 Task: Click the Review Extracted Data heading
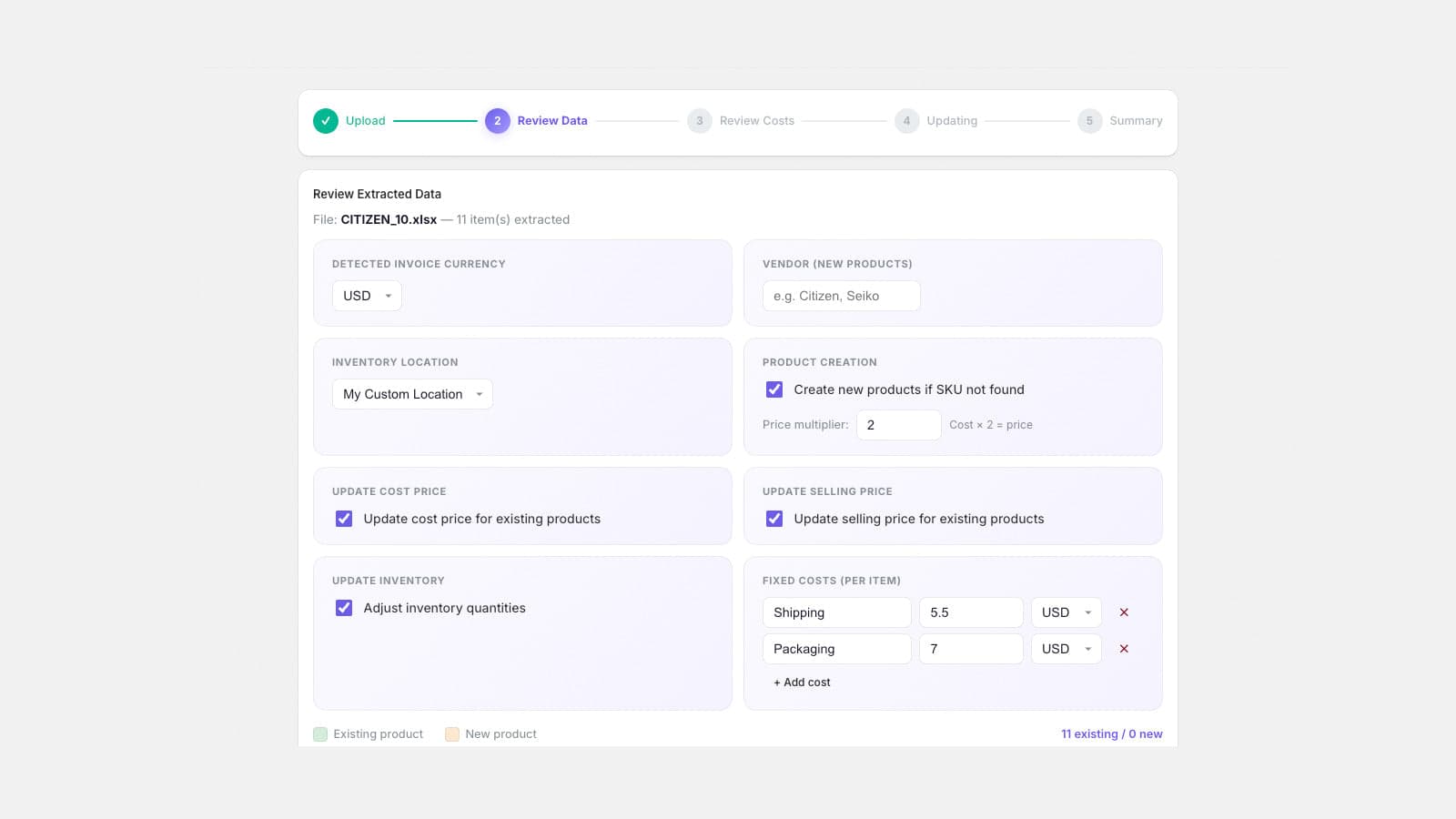tap(377, 194)
